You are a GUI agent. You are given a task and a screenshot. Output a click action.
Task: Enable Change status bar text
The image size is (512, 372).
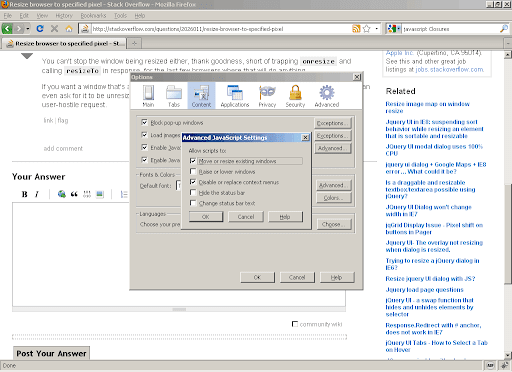click(x=193, y=203)
